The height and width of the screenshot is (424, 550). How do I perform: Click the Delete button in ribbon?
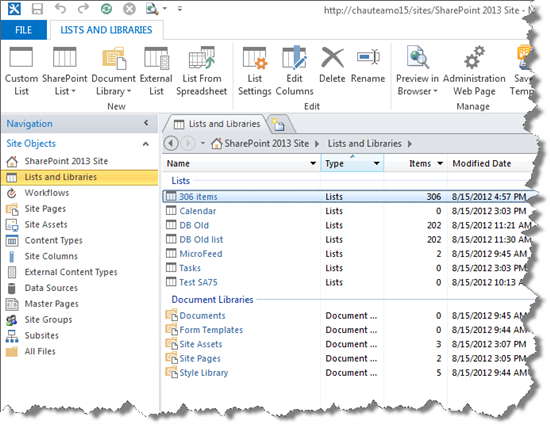[332, 65]
